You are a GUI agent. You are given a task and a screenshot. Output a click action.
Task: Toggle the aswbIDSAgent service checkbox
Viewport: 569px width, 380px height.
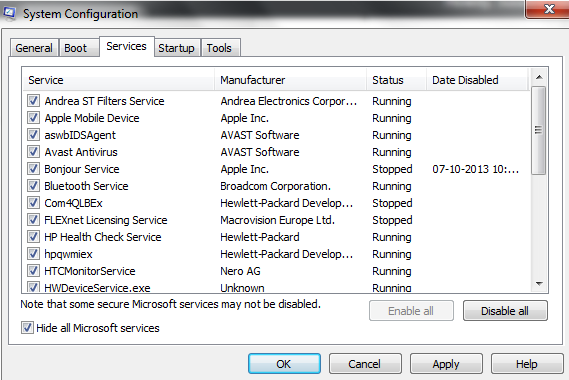(33, 135)
